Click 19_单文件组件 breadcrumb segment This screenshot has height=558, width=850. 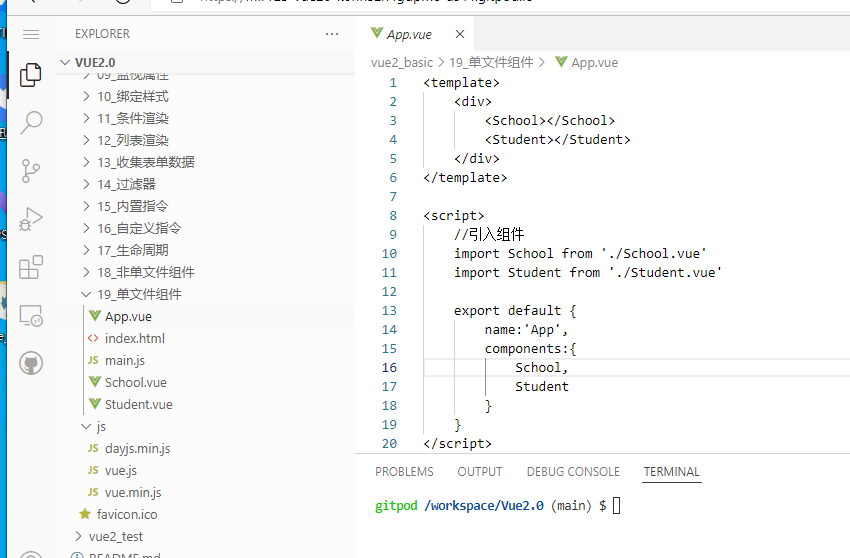pos(491,62)
